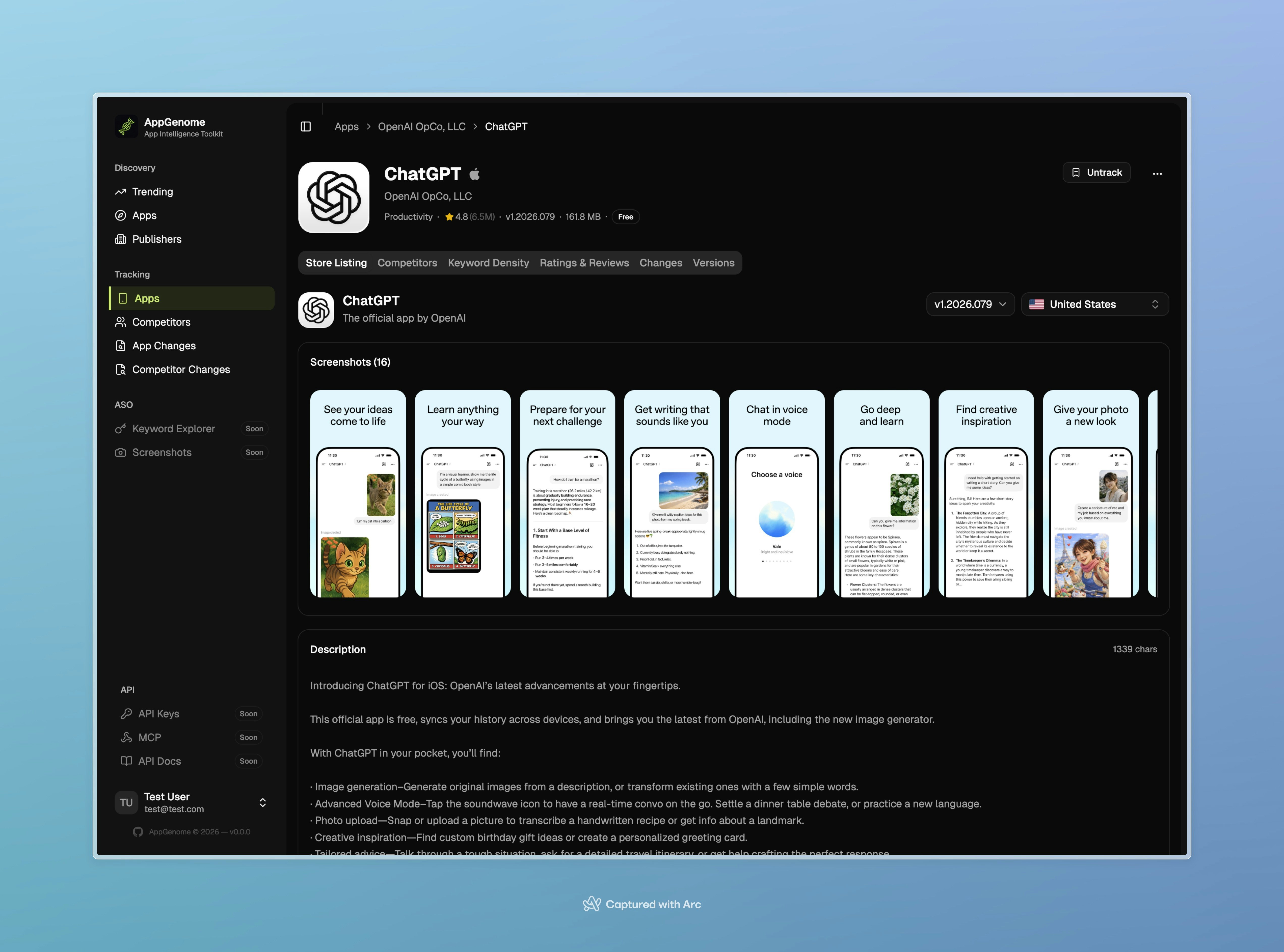Open the Ratings & Reviews tab

(584, 263)
